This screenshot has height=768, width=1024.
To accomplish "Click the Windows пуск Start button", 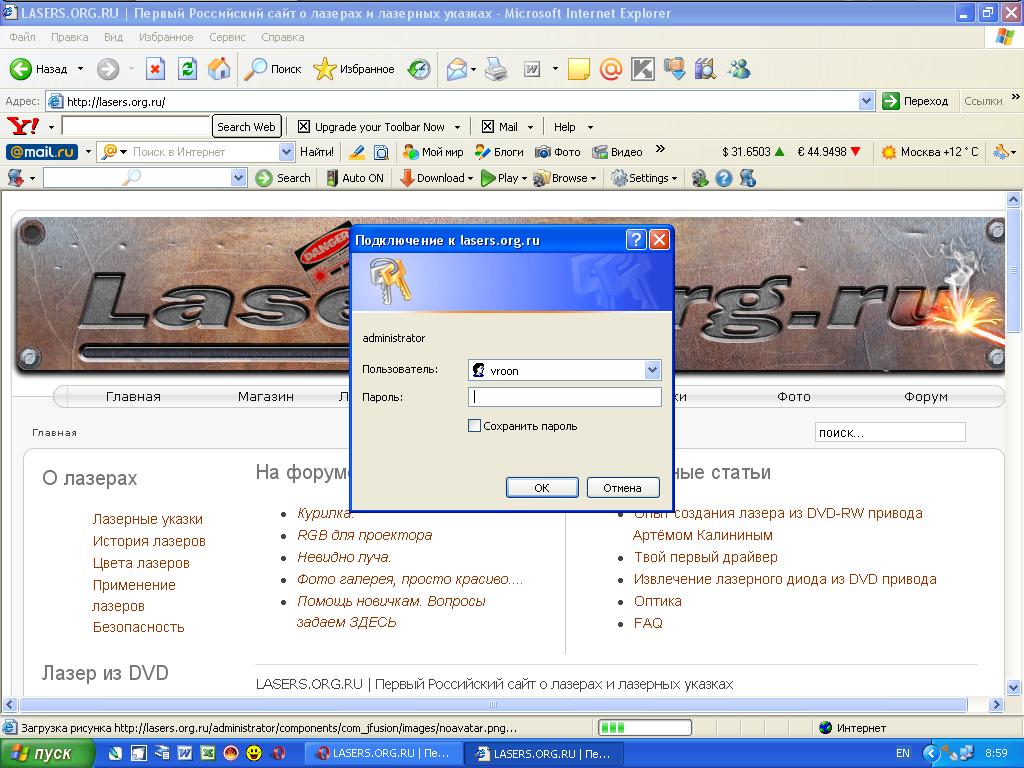I will click(x=47, y=754).
